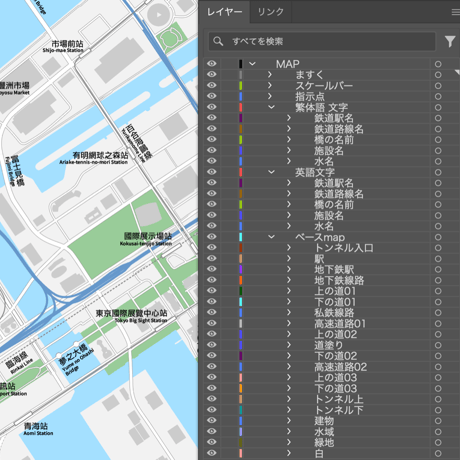Click target circle for MAP layer
This screenshot has width=460, height=460.
click(x=438, y=64)
